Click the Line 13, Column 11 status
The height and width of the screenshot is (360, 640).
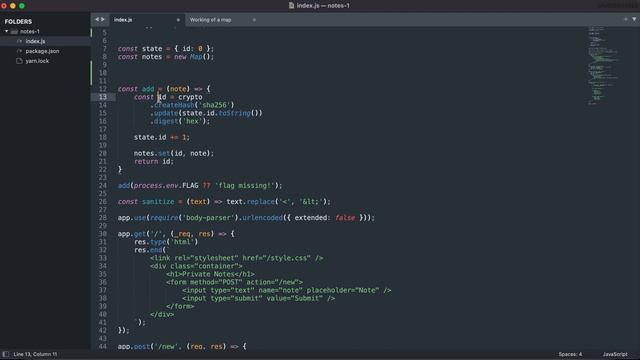35,354
